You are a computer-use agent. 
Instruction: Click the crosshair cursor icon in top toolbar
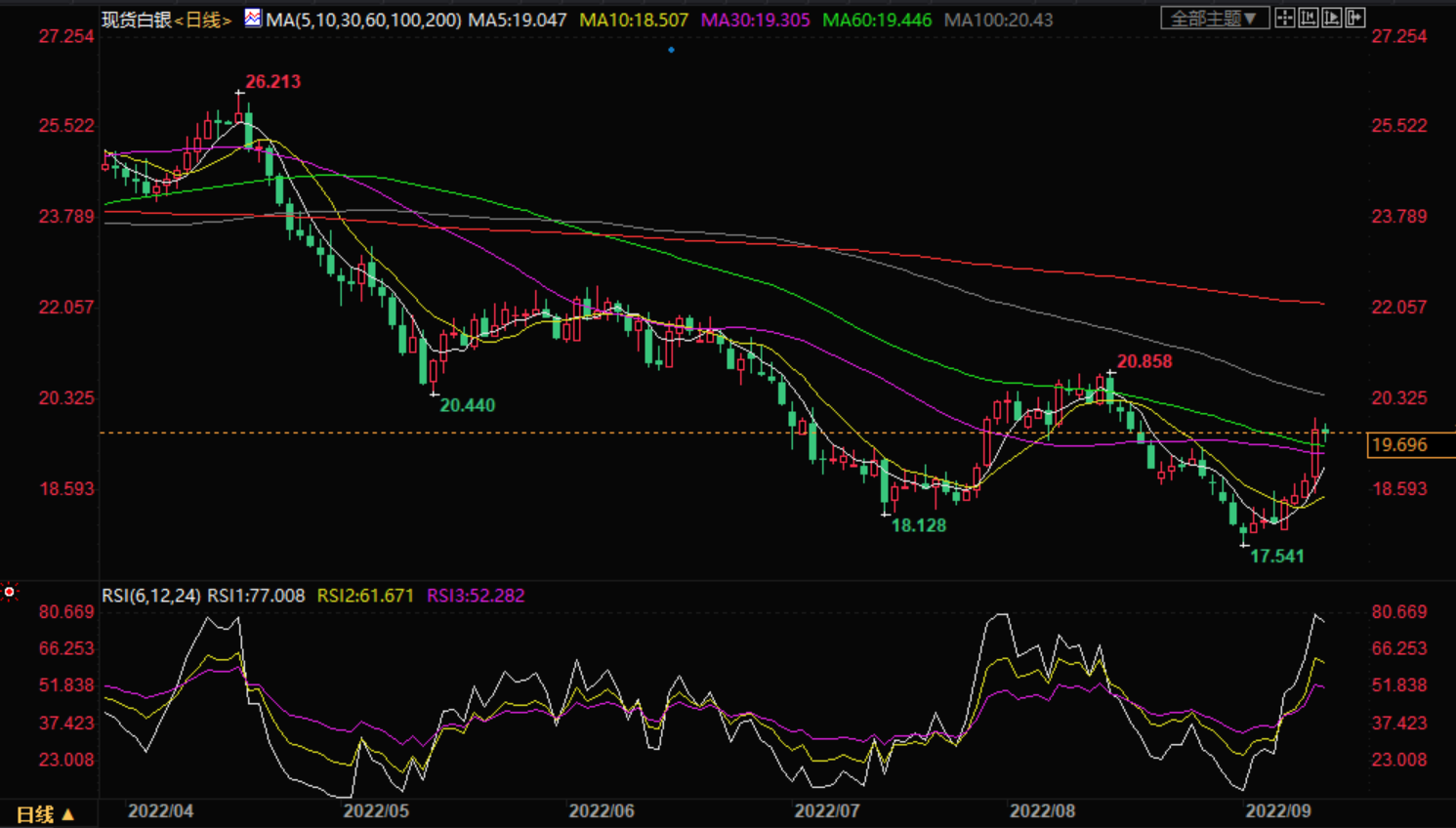click(x=1285, y=18)
